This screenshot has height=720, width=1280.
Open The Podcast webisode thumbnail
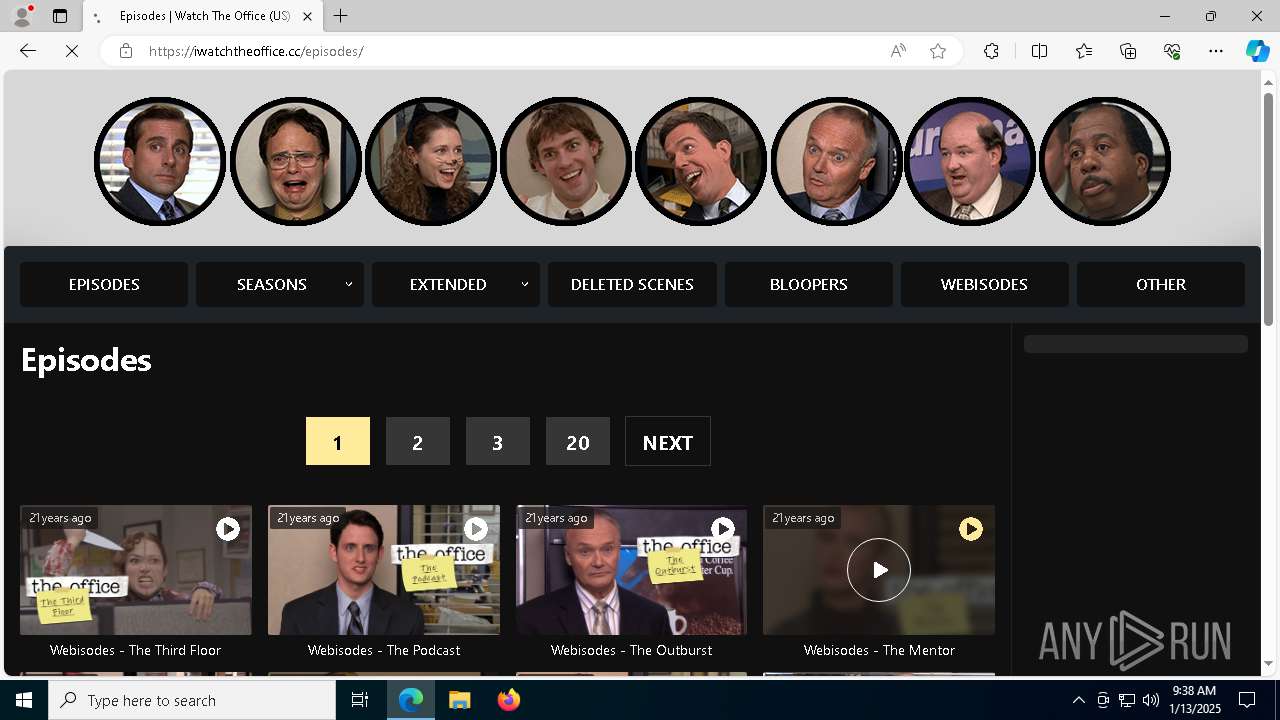(384, 570)
